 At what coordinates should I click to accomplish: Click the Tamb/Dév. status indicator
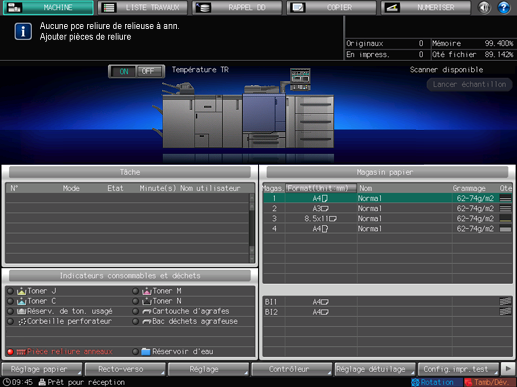click(x=490, y=382)
